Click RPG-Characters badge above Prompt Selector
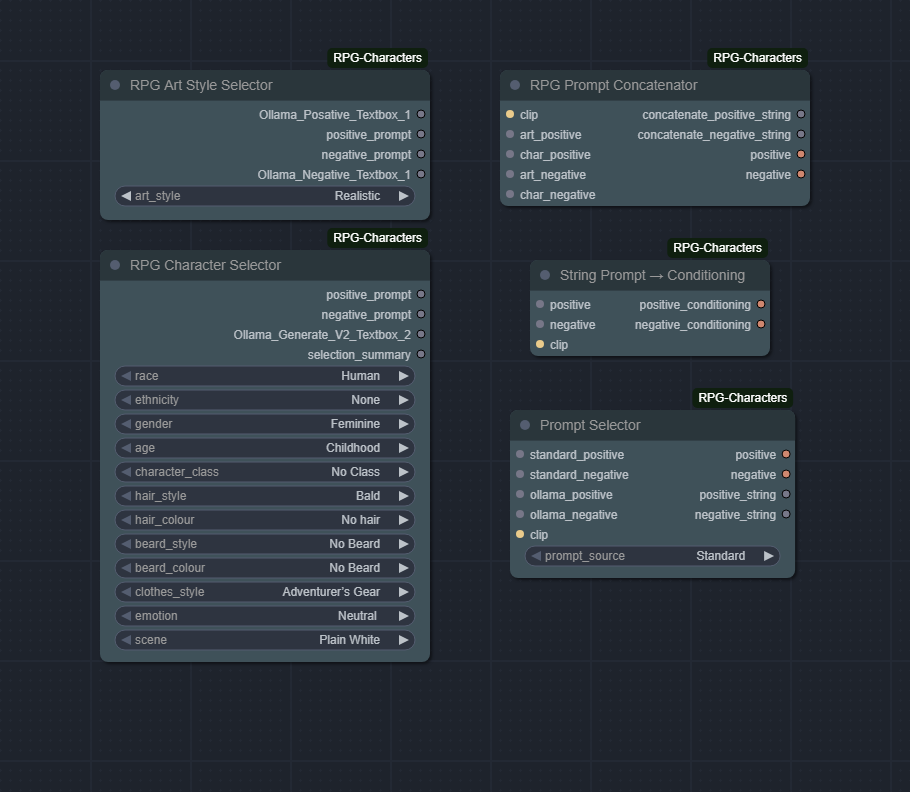 742,397
